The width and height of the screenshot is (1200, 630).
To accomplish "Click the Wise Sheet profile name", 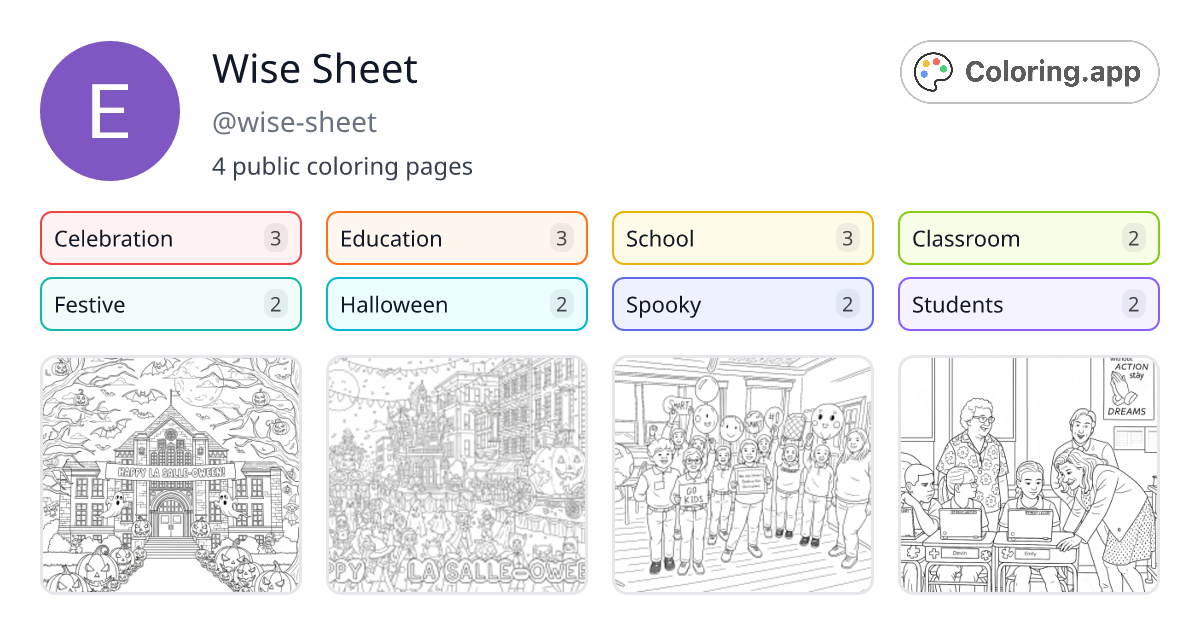I will tap(314, 69).
